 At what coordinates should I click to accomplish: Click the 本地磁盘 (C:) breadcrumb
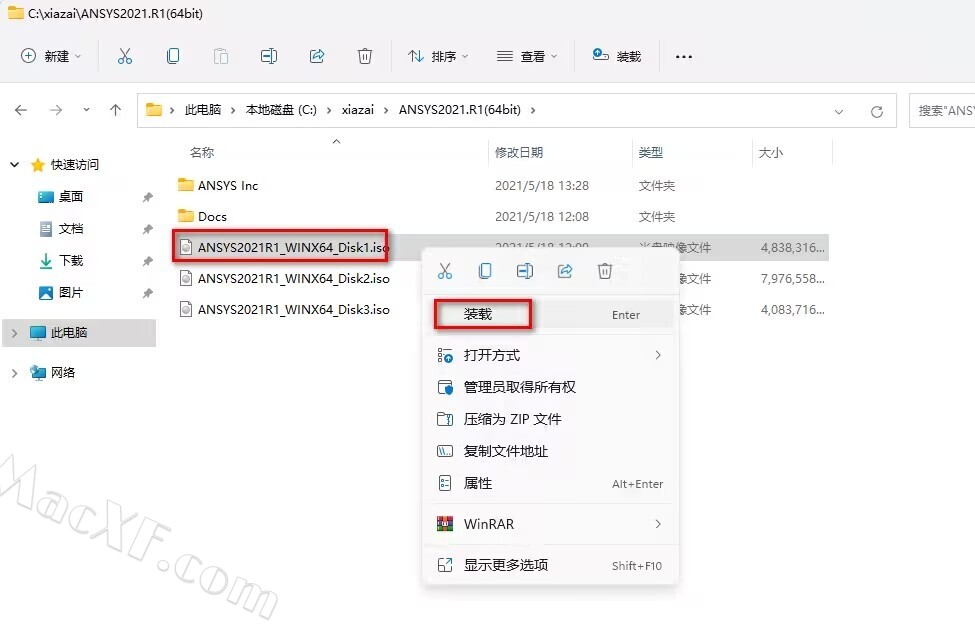point(281,110)
